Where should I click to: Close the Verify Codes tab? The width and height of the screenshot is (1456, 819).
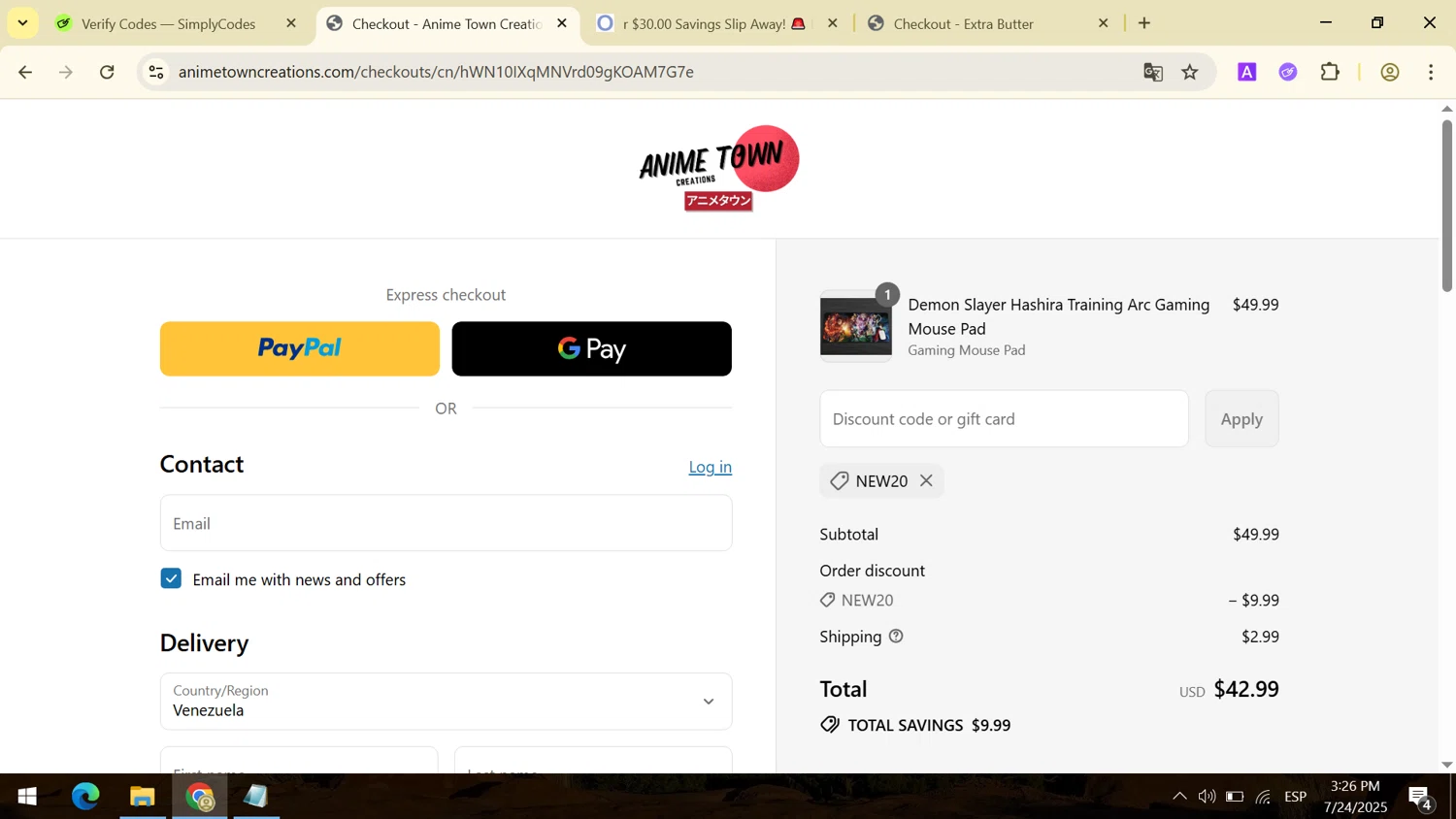coord(291,23)
